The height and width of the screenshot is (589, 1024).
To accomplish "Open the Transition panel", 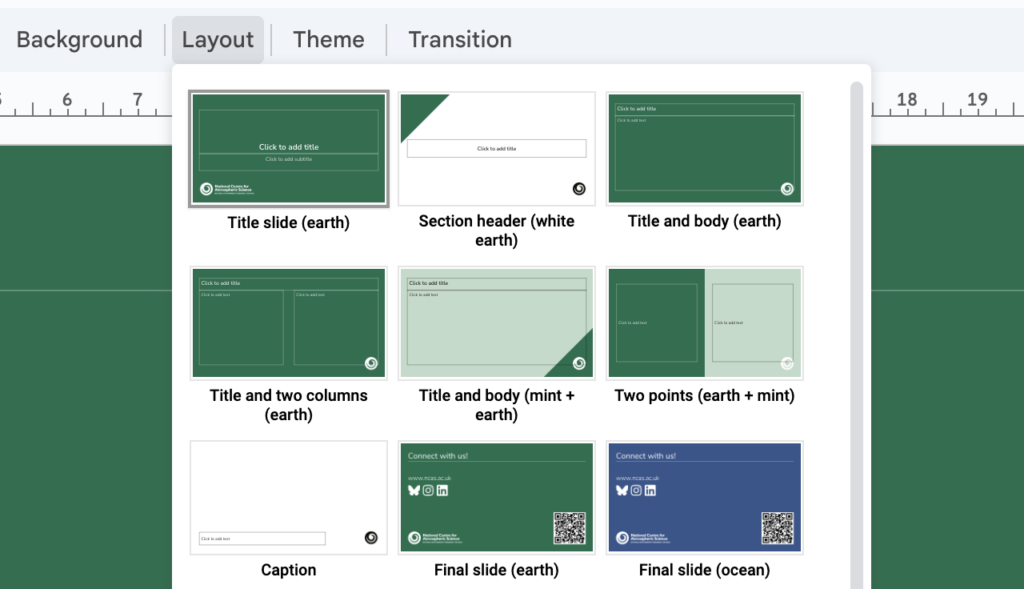I will (x=460, y=40).
